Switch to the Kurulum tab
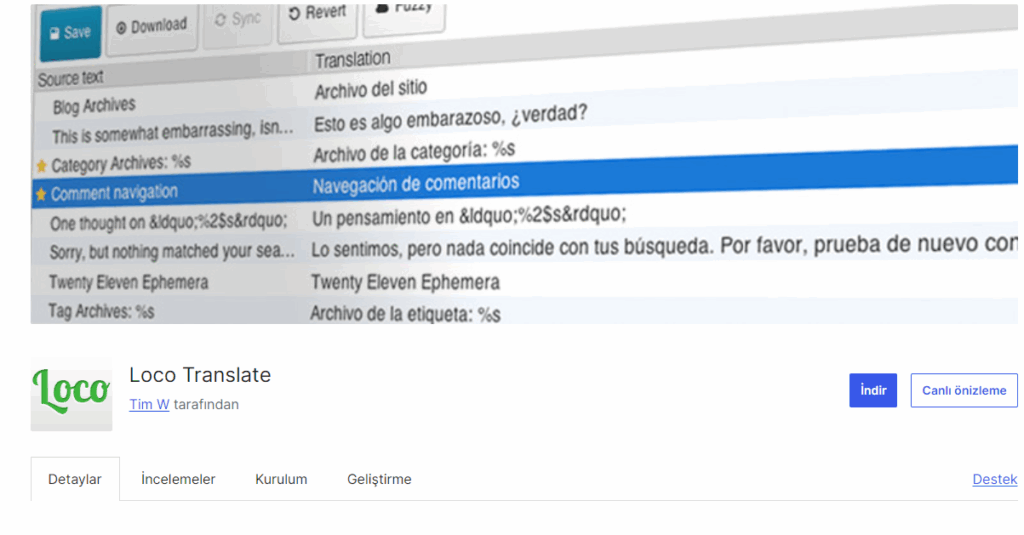The image size is (1024, 535). click(281, 479)
